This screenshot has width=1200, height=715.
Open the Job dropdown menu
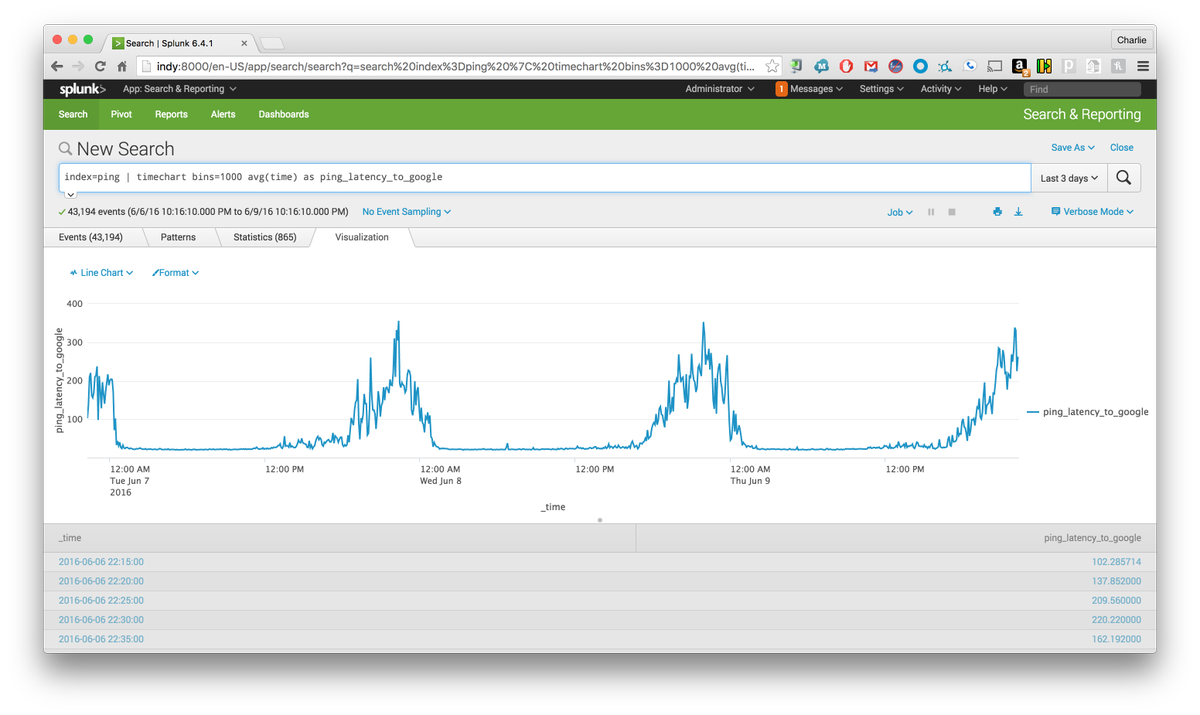(900, 212)
